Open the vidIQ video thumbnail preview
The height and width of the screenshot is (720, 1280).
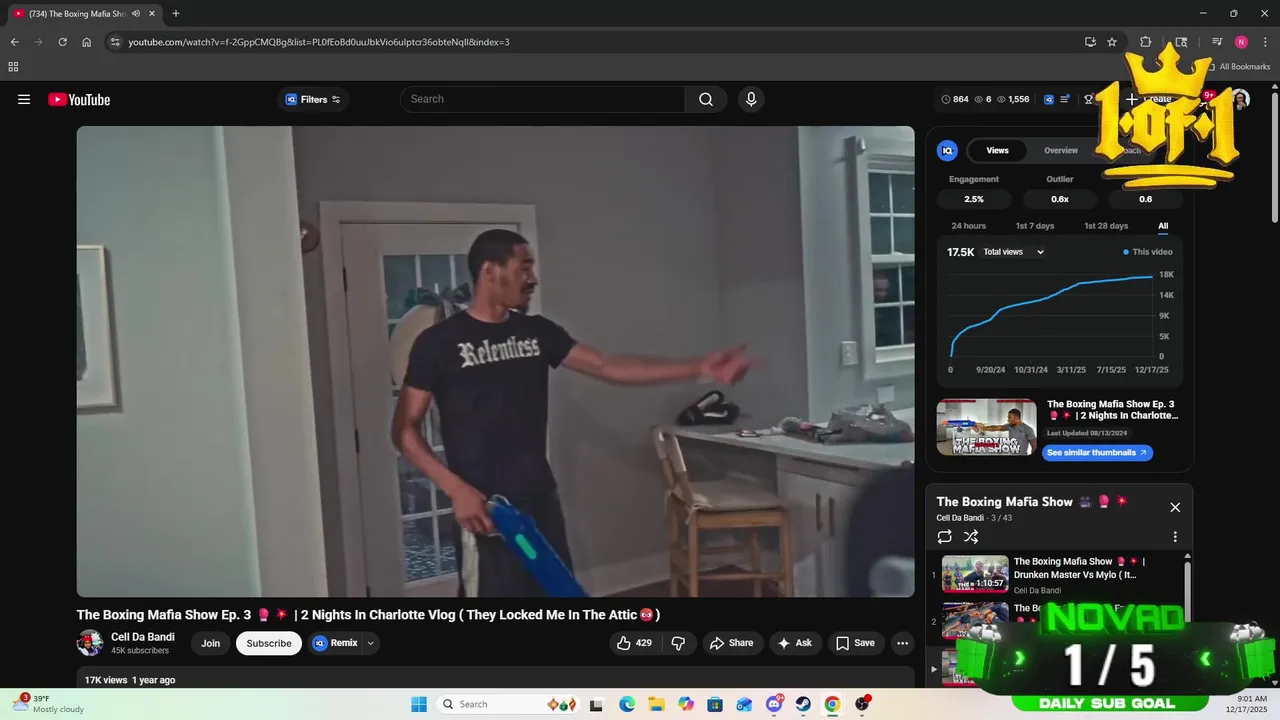(x=986, y=427)
